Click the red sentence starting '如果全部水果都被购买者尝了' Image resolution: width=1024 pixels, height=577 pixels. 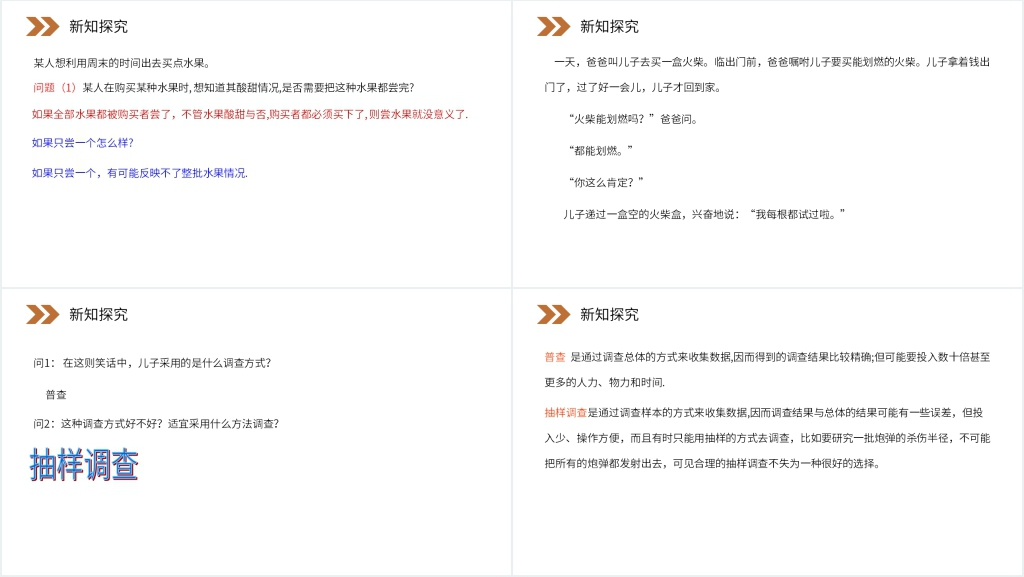click(x=250, y=114)
